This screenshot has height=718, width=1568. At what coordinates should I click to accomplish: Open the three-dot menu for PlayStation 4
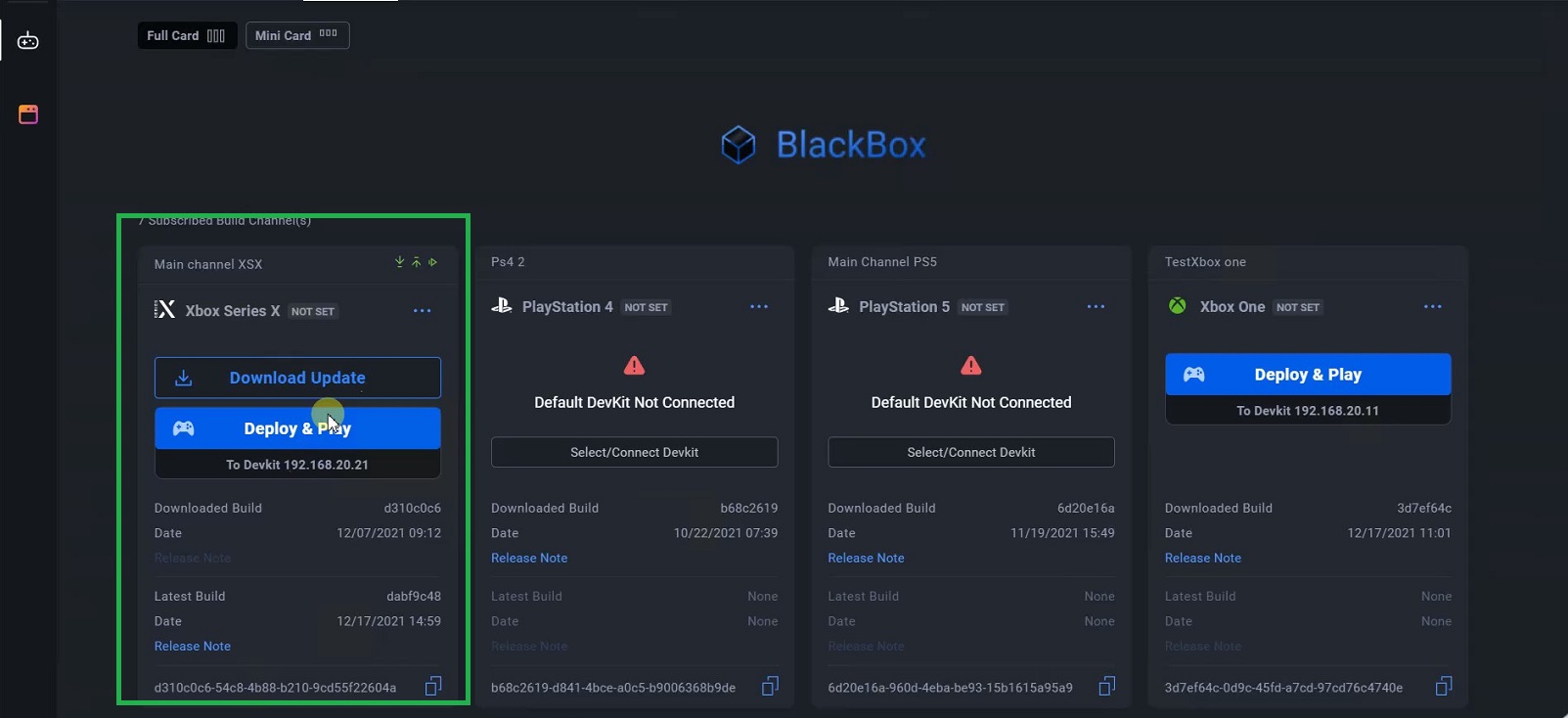(x=759, y=307)
